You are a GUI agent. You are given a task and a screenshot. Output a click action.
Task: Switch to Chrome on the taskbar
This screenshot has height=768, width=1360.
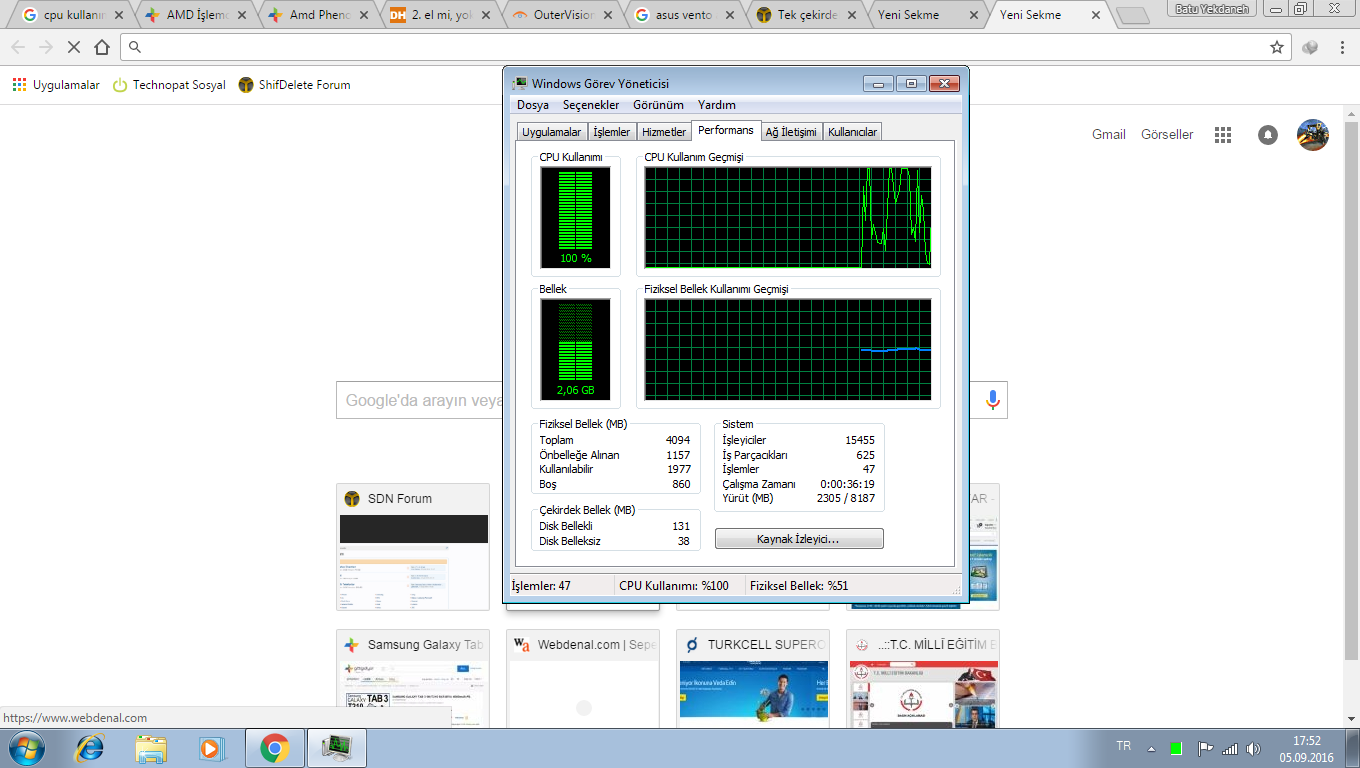tap(274, 747)
